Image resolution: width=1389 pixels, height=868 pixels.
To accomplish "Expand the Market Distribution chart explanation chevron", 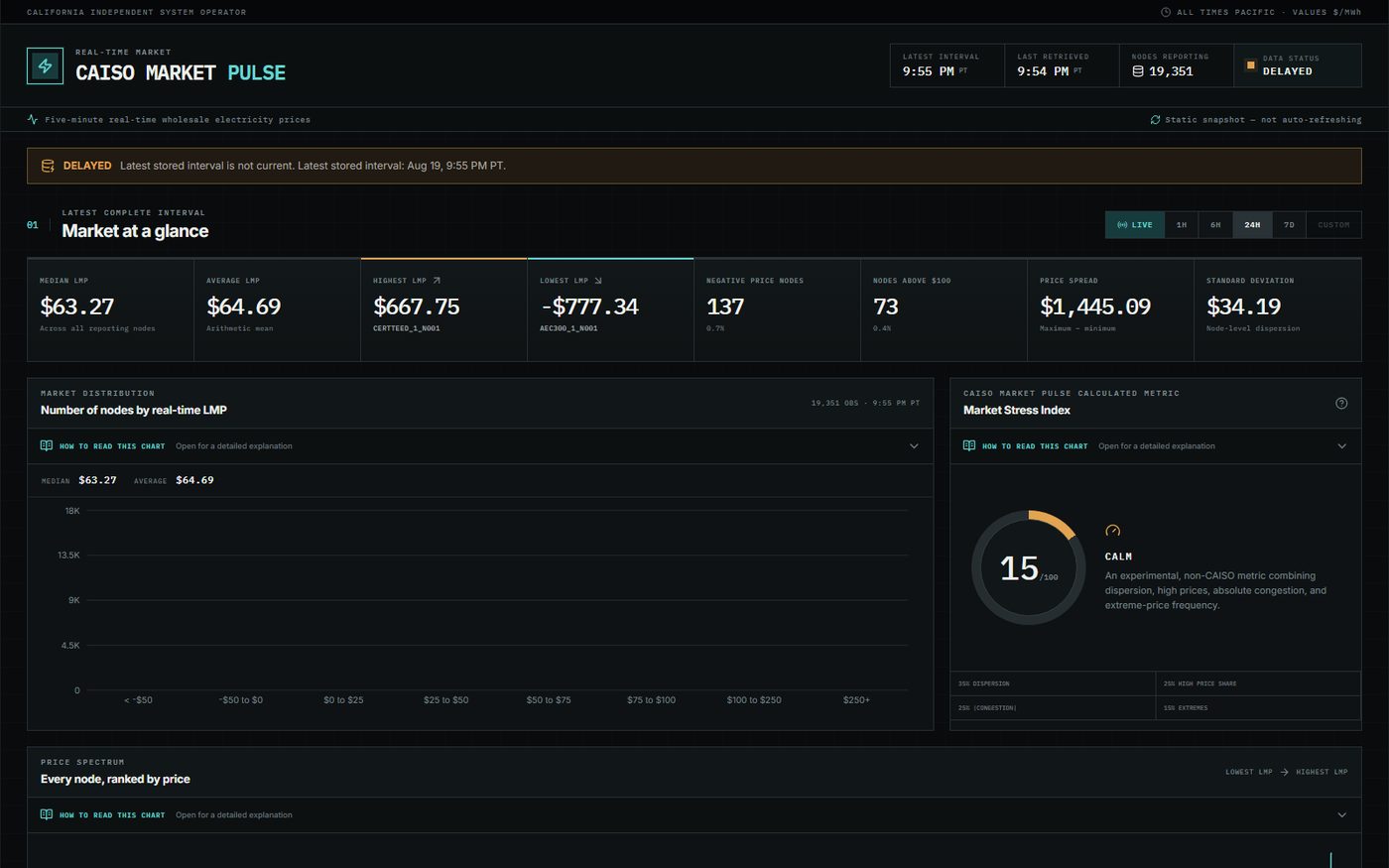I will click(x=914, y=445).
